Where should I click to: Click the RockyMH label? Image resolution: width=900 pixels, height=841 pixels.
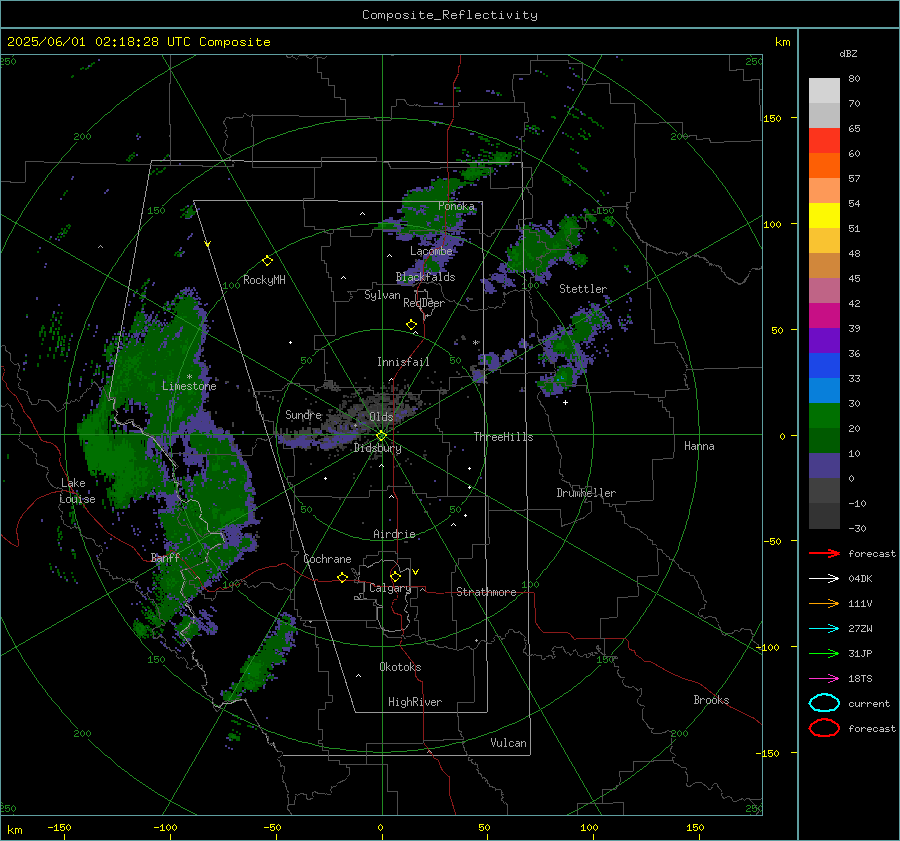point(264,280)
